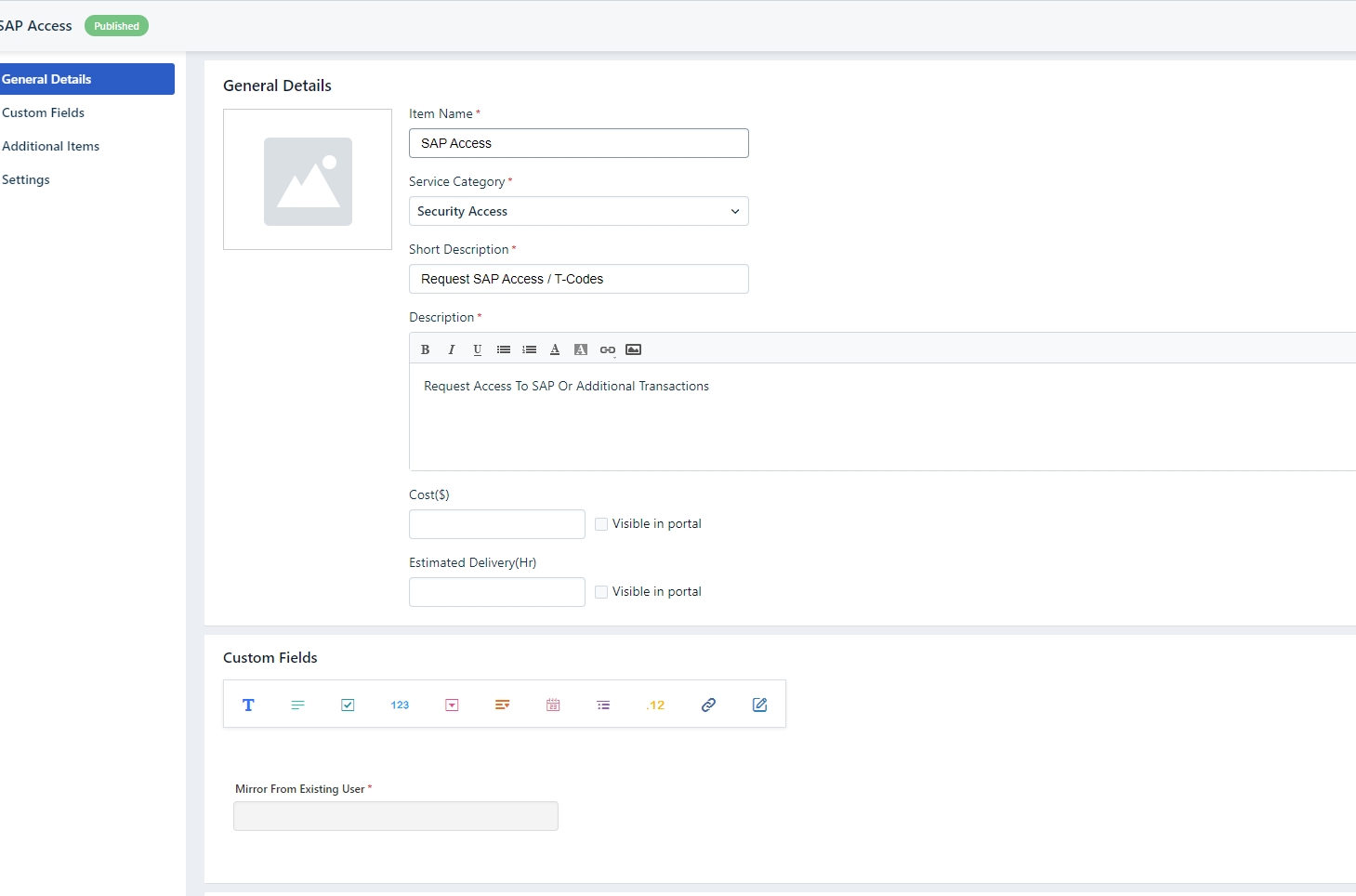Viewport: 1356px width, 896px height.
Task: Add the purple list custom field
Action: 603,705
